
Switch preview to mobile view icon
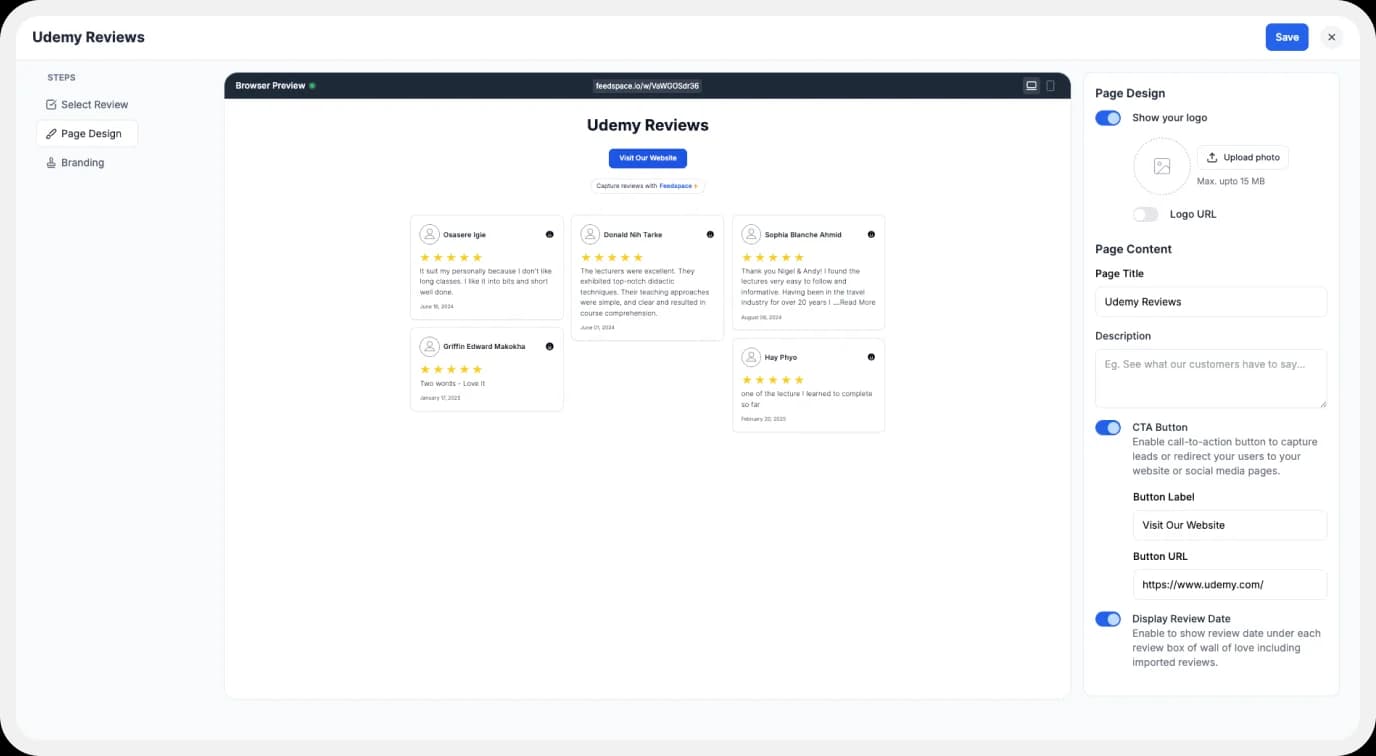[1050, 86]
